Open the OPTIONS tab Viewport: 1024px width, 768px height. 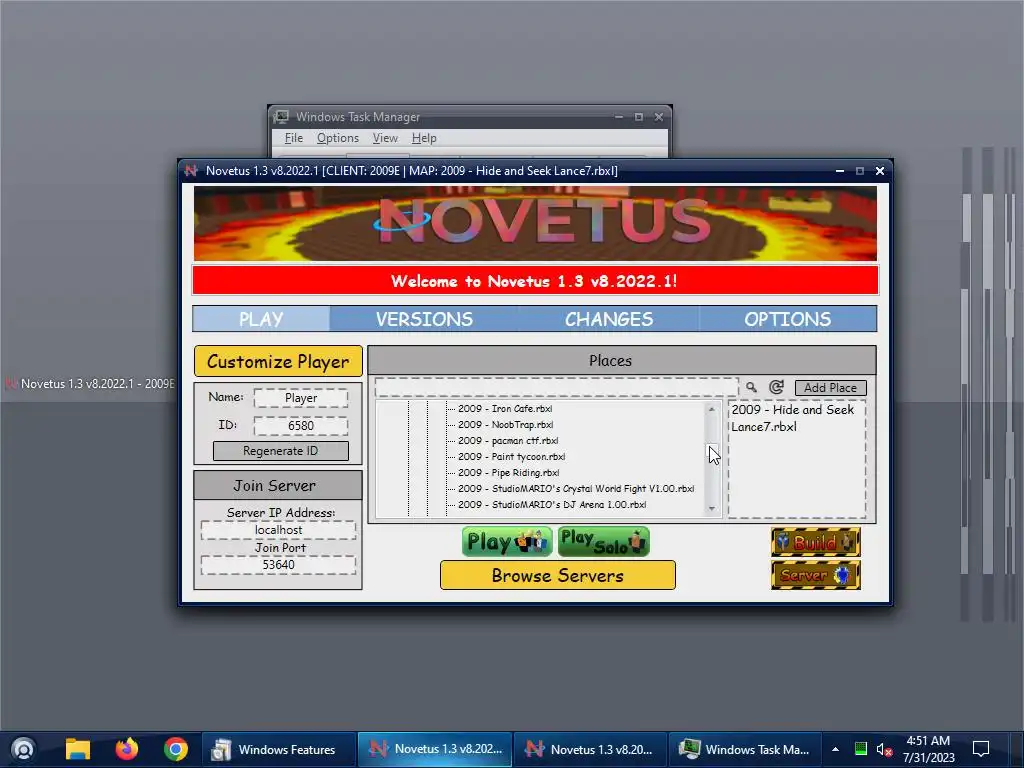(x=788, y=319)
